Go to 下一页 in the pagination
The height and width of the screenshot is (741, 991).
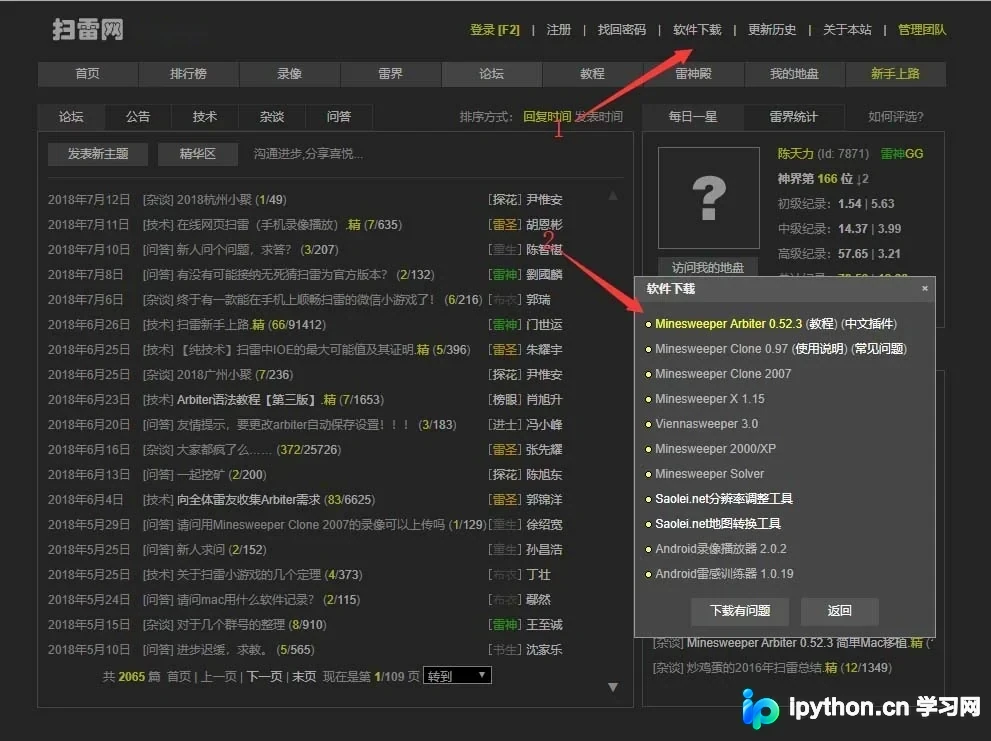pyautogui.click(x=264, y=677)
